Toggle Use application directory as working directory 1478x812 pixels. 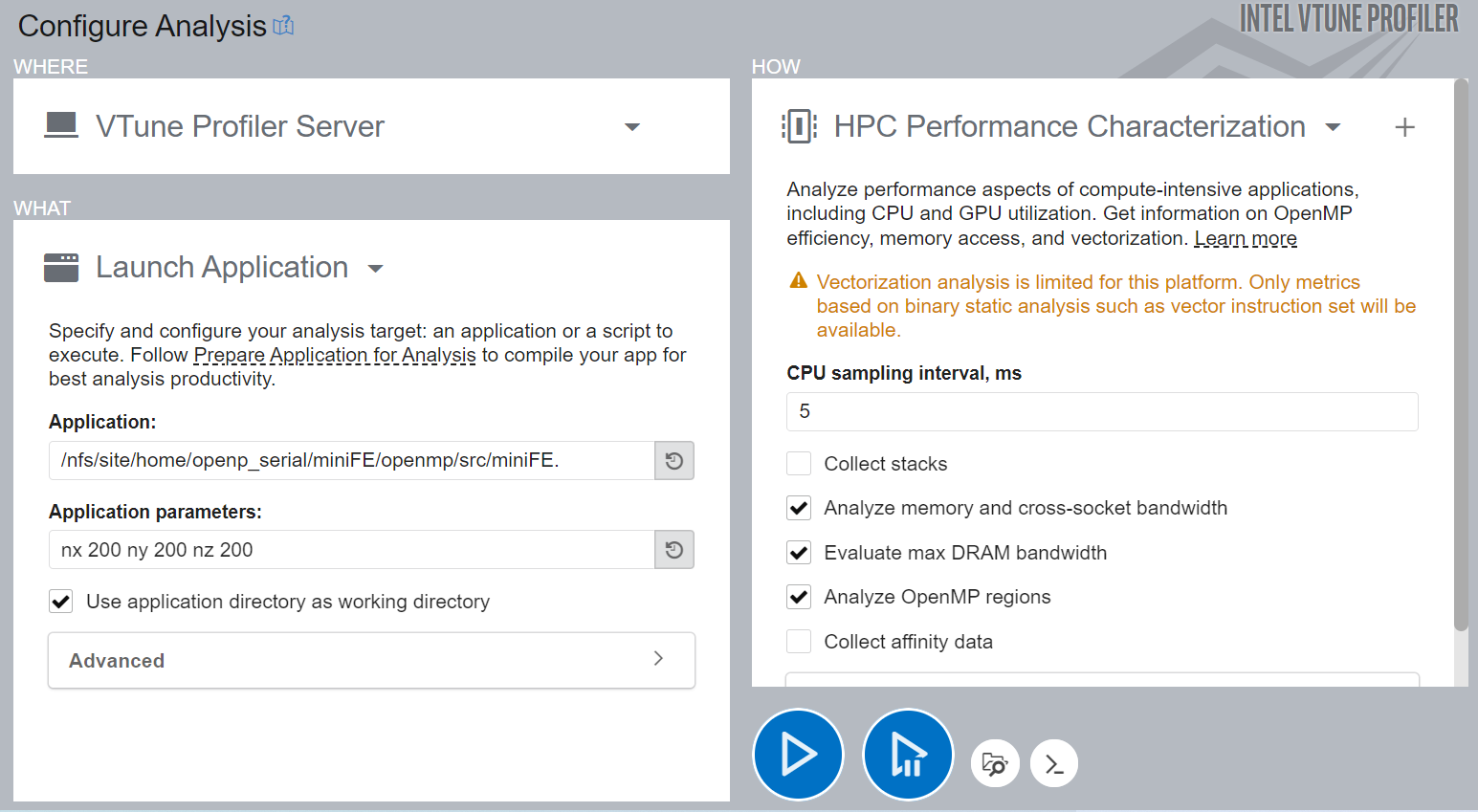[61, 602]
